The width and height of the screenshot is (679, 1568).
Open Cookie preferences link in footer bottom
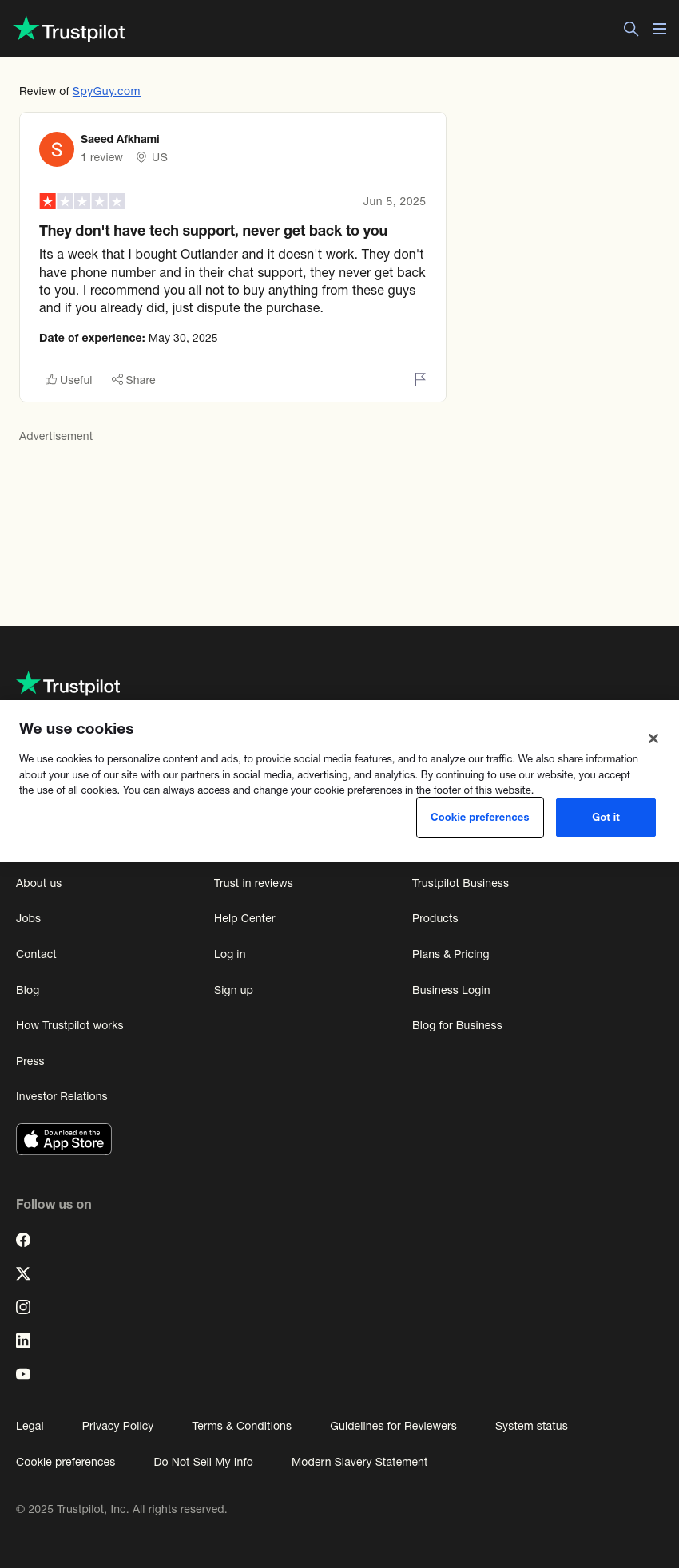click(x=66, y=1462)
